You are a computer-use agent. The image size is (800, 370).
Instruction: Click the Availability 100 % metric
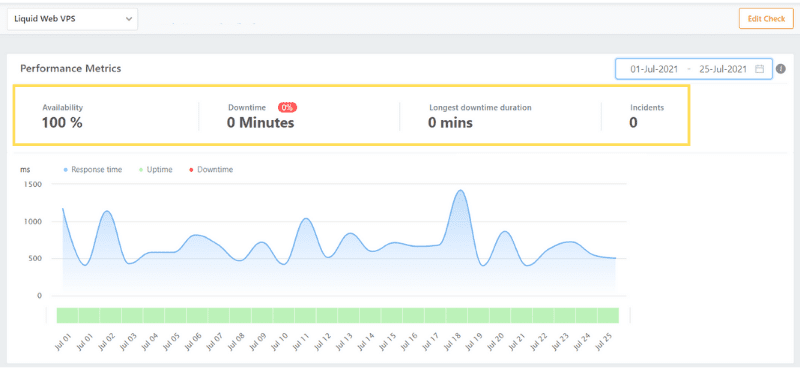tap(62, 116)
